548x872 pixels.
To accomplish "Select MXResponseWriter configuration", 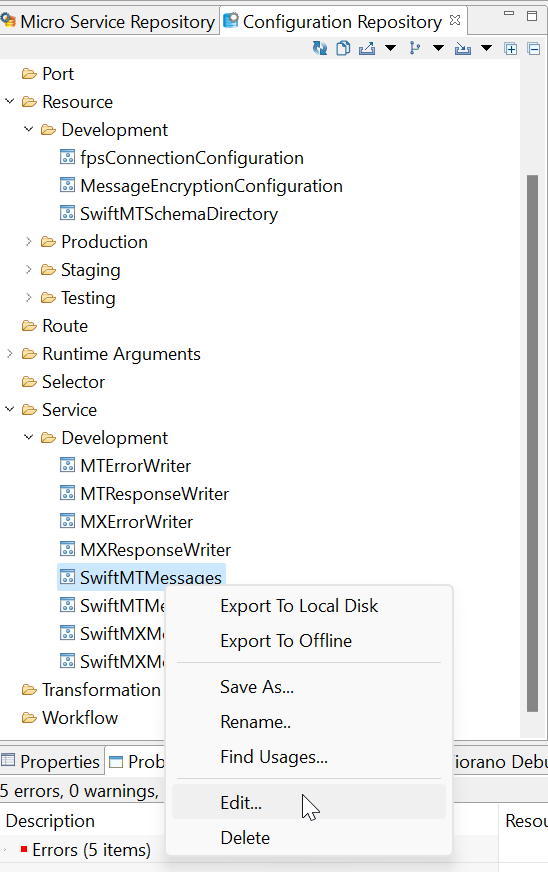I will (x=155, y=550).
